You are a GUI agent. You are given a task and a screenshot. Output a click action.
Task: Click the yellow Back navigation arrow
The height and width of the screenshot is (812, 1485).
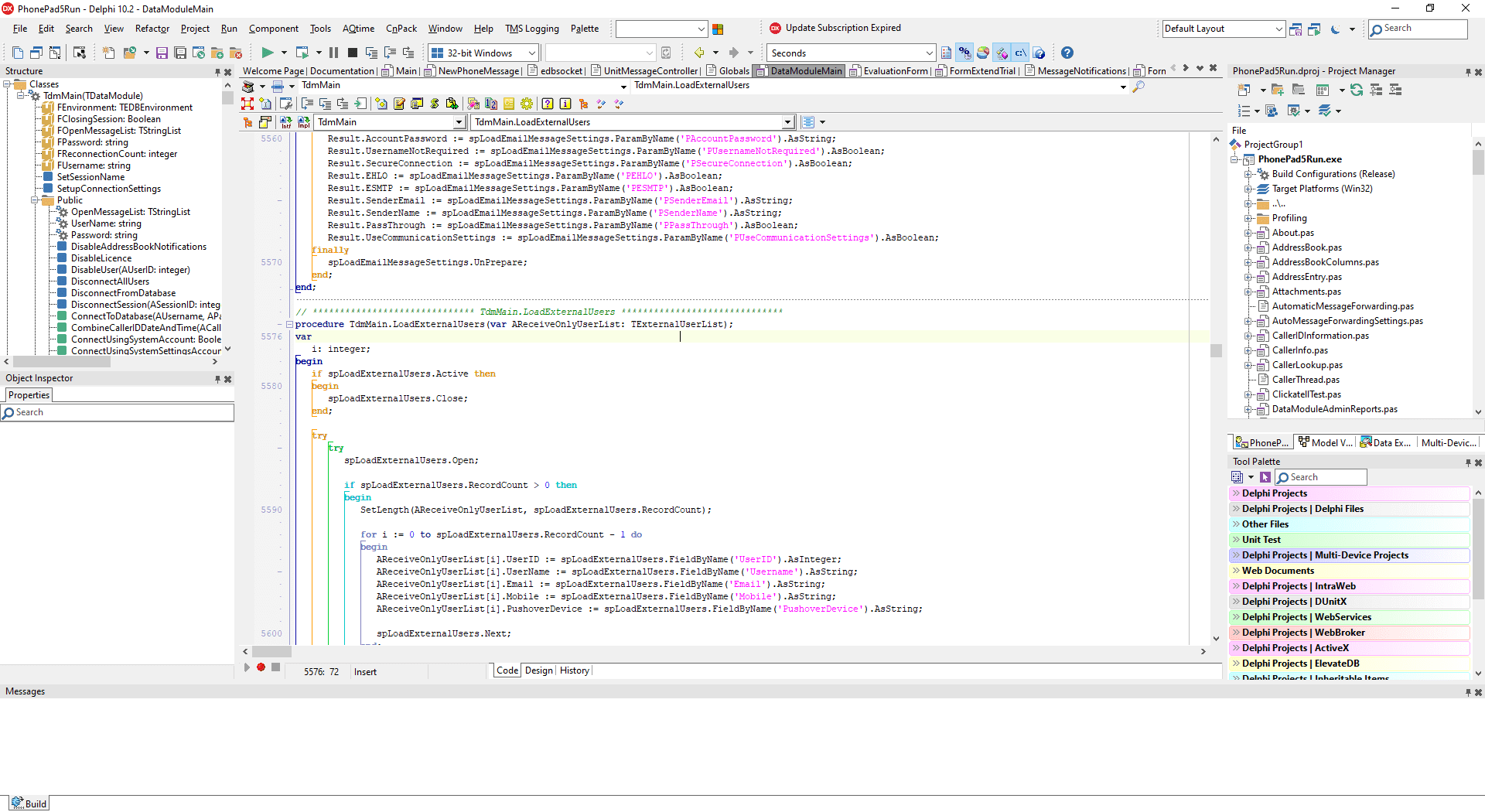699,53
